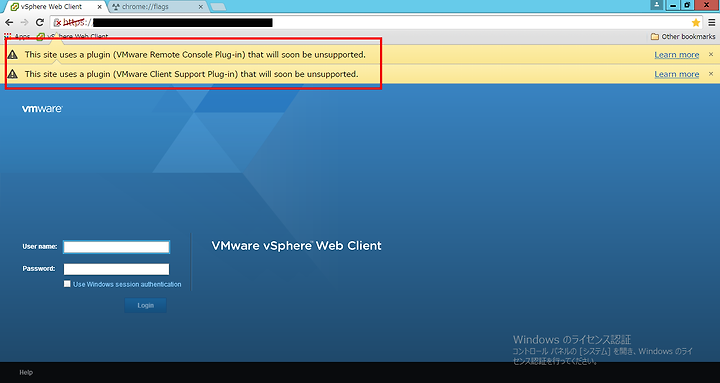The width and height of the screenshot is (720, 383).
Task: Reload the page with the refresh icon
Action: tap(40, 23)
